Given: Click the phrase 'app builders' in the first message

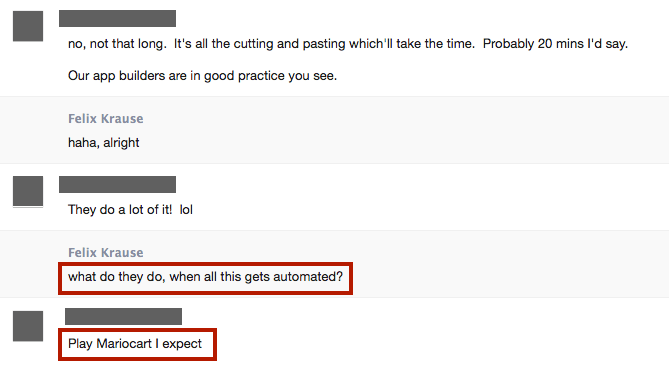Looking at the screenshot, I should [x=129, y=76].
